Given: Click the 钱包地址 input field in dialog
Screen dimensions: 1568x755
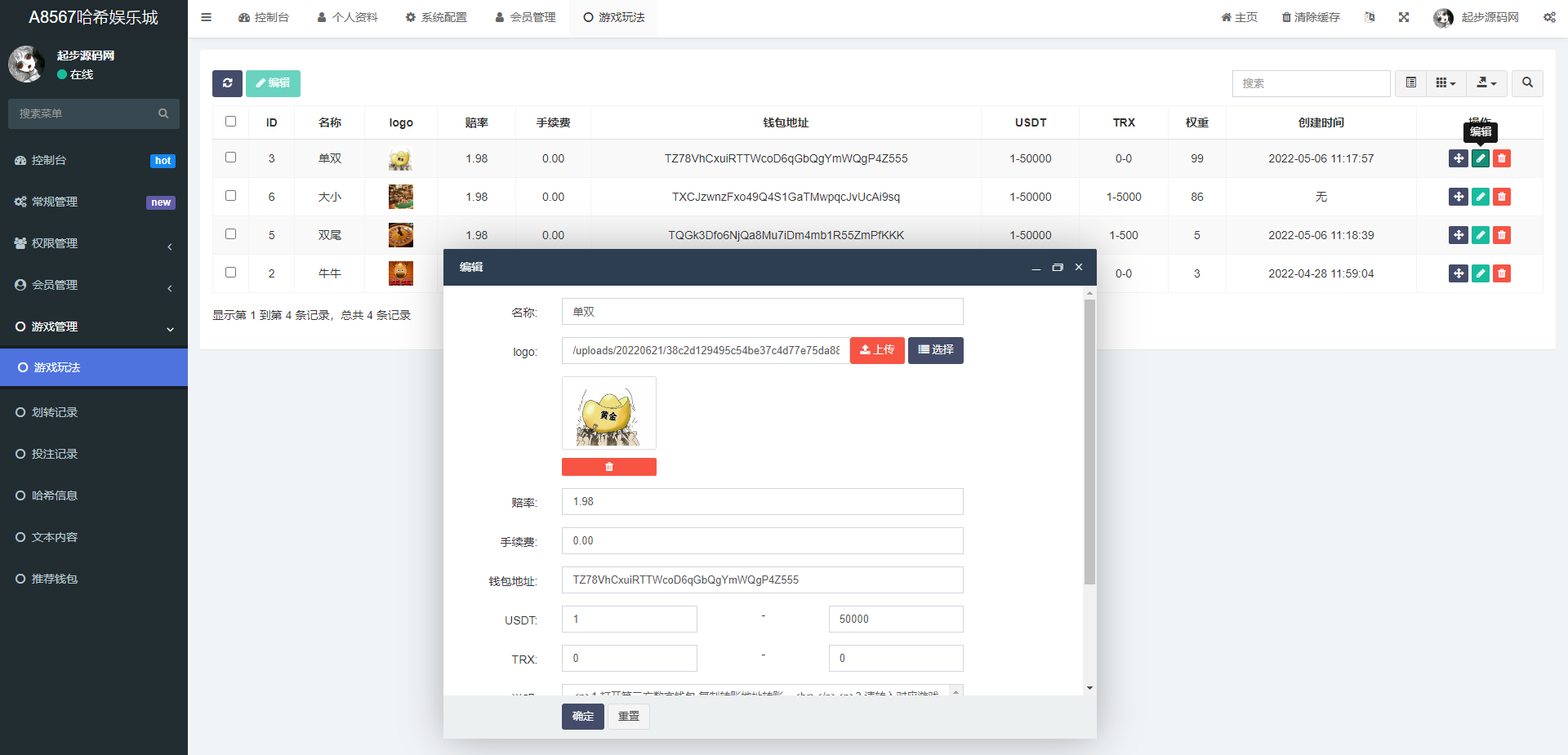Looking at the screenshot, I should [763, 580].
